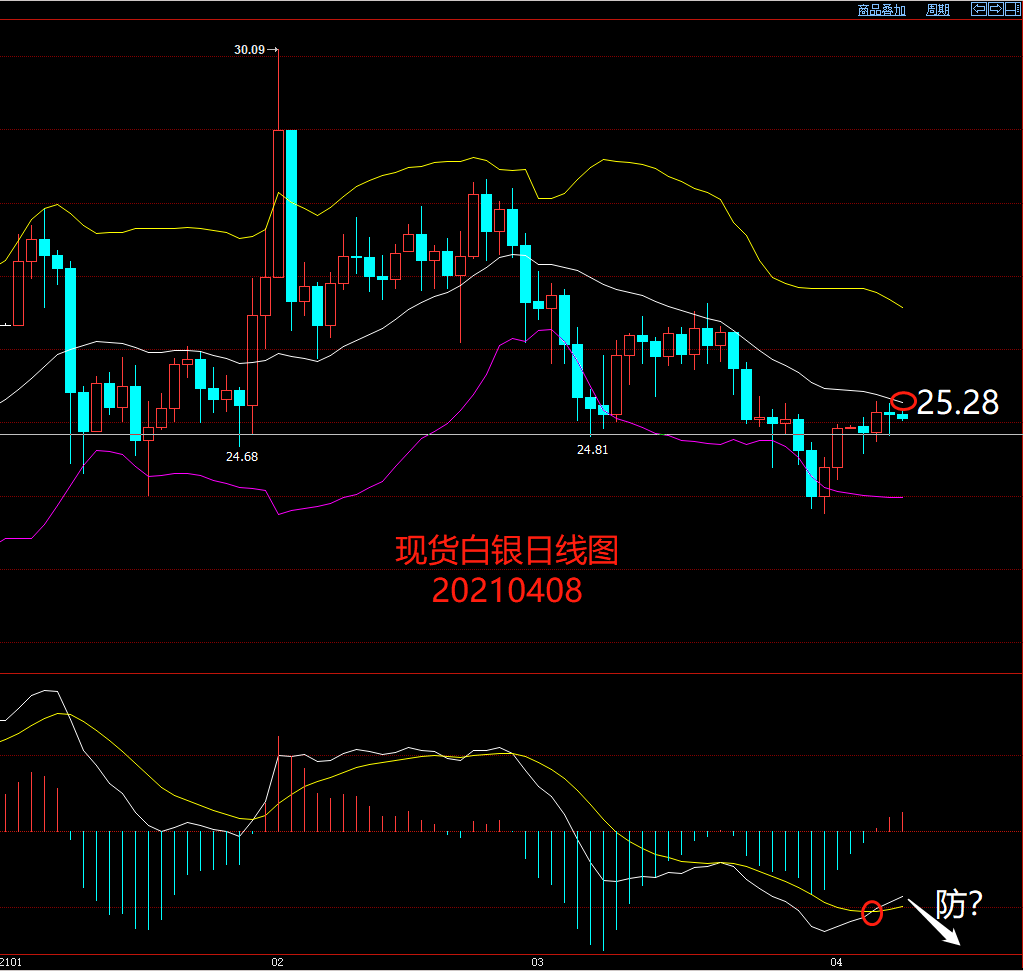Viewport: 1023px width, 971px height.
Task: Click the 2101 date axis label
Action: tap(10, 962)
